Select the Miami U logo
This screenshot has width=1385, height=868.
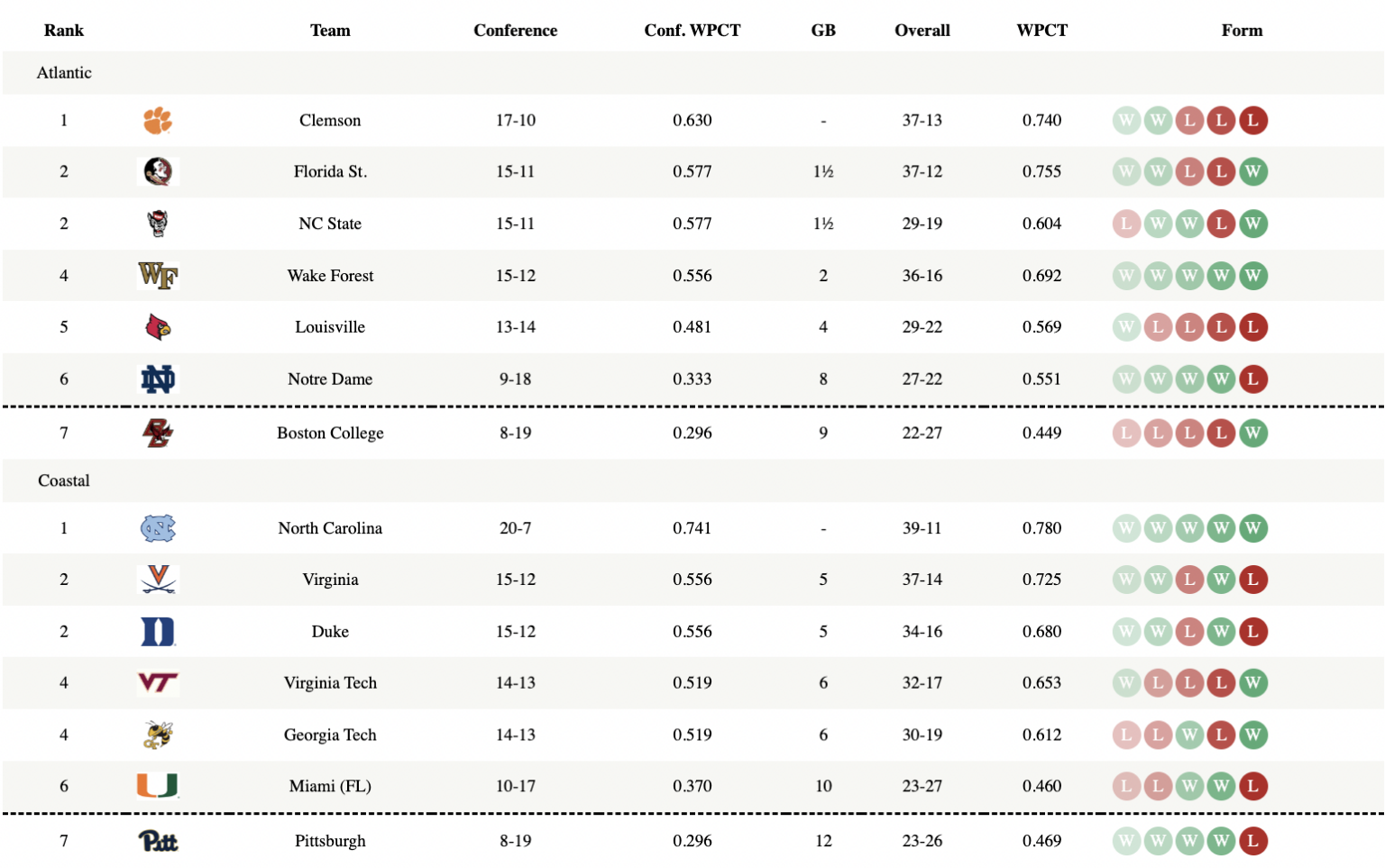(x=158, y=786)
